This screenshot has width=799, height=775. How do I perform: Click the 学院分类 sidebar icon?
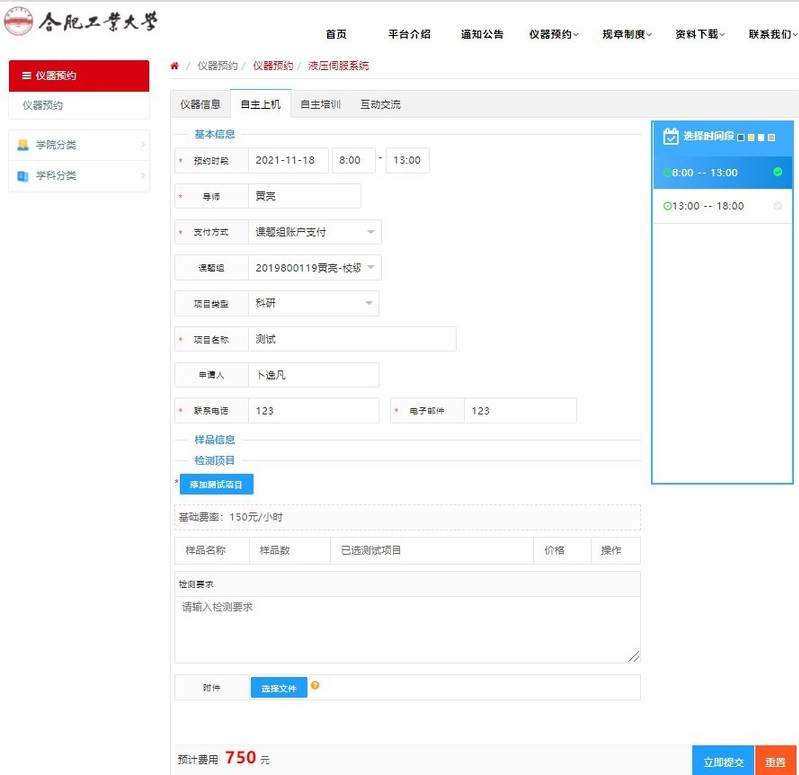tap(23, 145)
